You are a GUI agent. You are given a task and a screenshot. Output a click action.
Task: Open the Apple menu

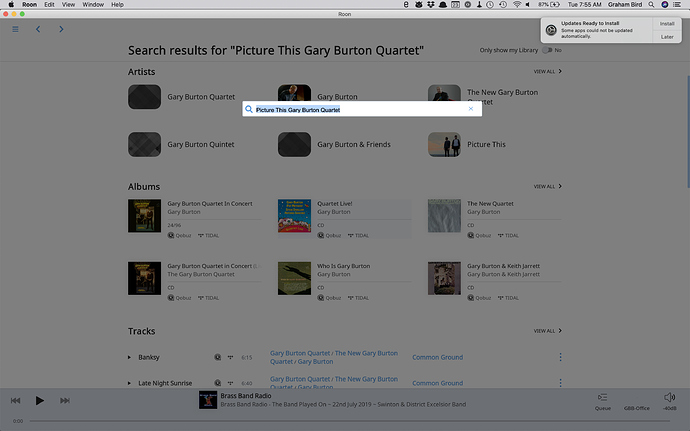(11, 4)
